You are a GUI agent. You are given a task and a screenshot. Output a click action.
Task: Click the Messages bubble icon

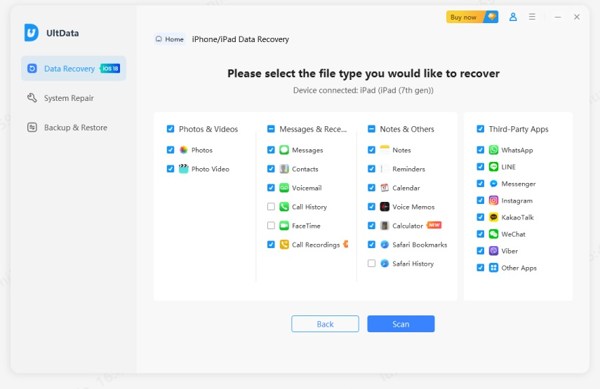[x=284, y=150]
